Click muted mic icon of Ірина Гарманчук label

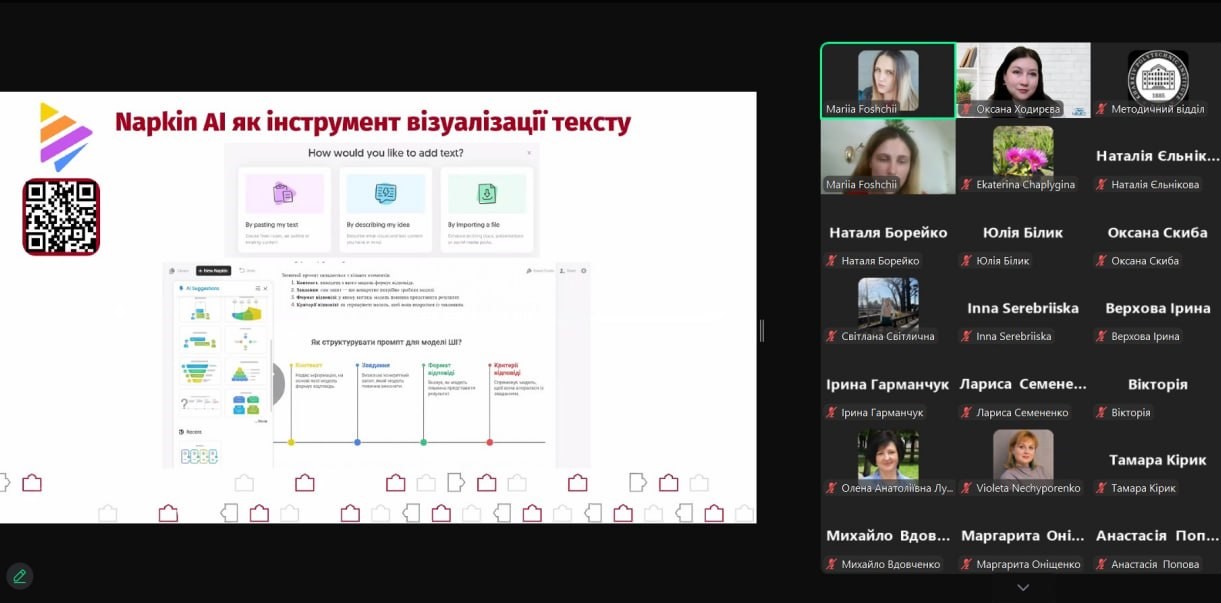(x=831, y=413)
